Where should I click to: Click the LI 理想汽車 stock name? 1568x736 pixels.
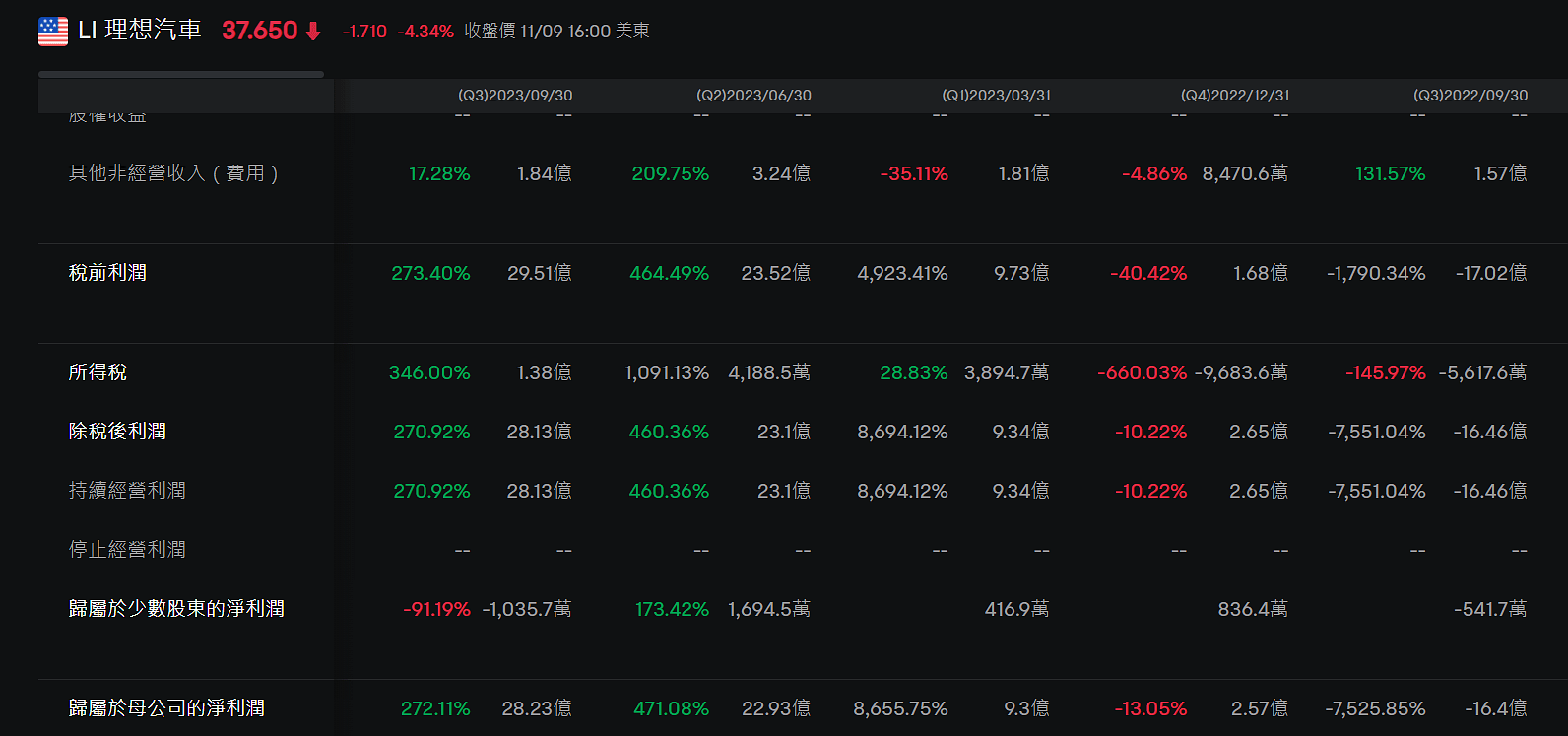coord(139,31)
